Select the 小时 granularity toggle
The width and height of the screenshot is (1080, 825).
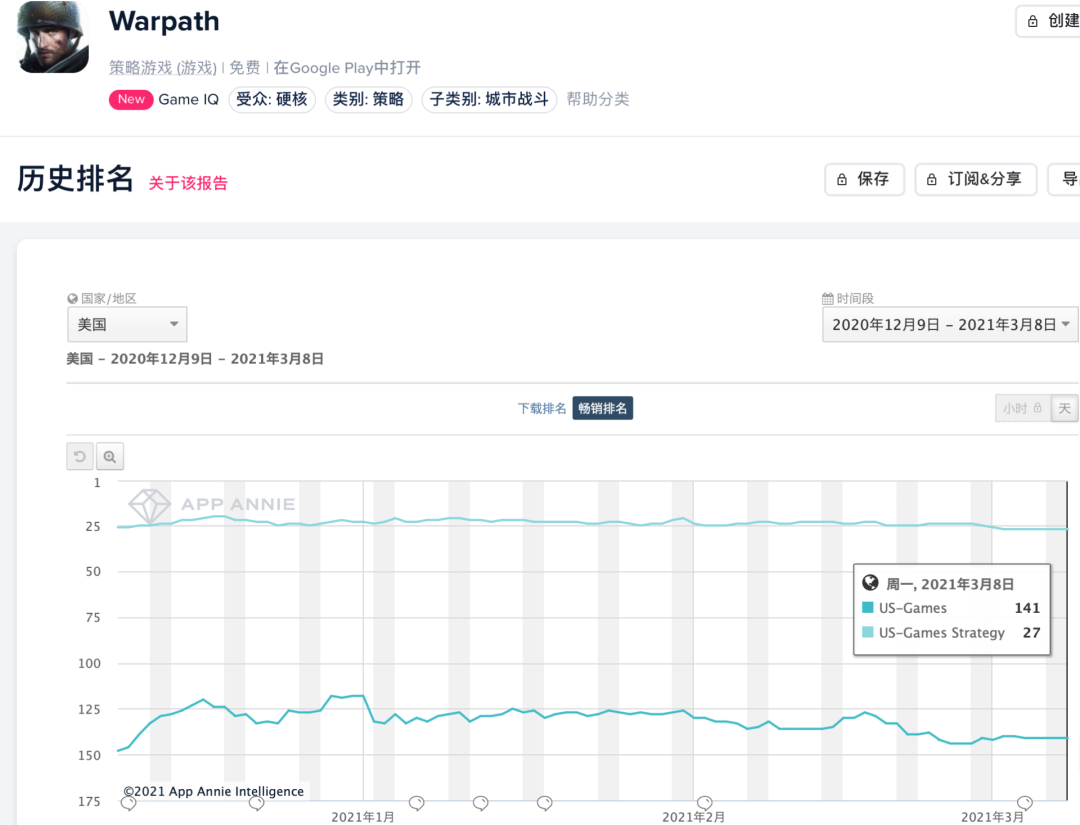(1023, 408)
